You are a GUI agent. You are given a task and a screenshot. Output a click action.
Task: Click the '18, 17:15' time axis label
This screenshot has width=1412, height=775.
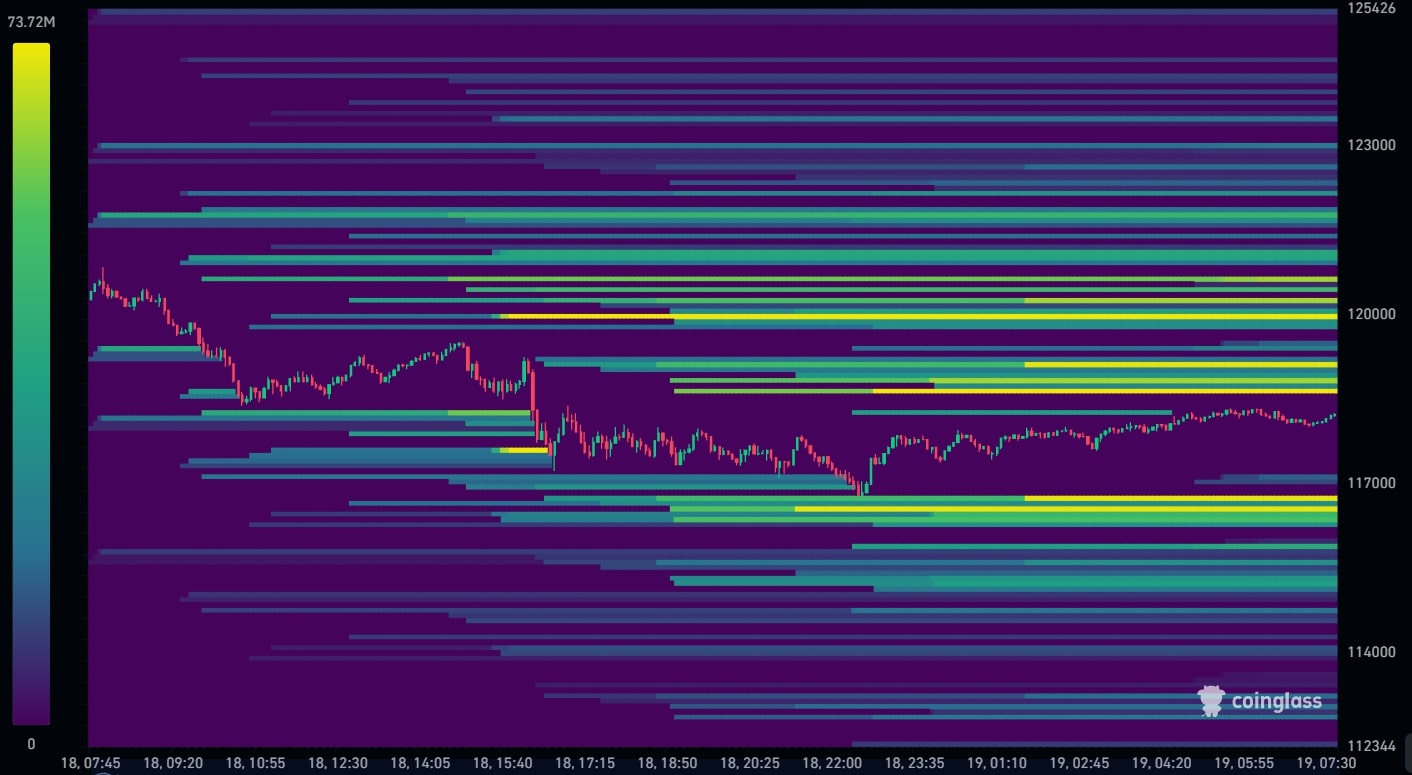pyautogui.click(x=585, y=763)
